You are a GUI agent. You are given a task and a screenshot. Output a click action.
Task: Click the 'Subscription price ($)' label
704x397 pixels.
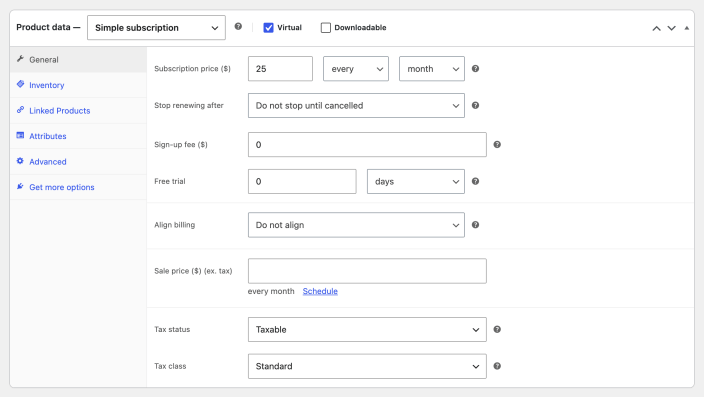click(192, 69)
